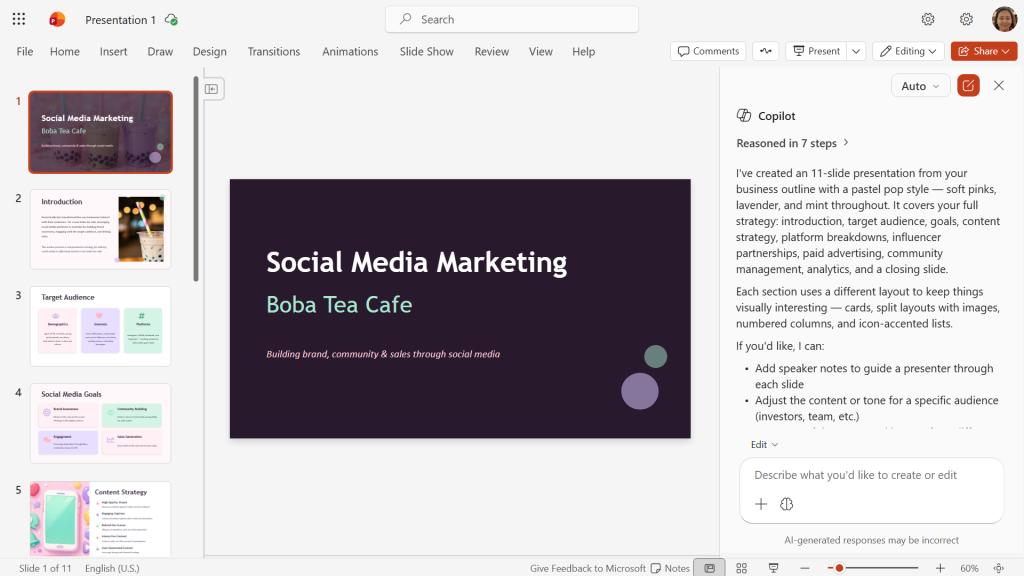Open the user profile picture

click(1004, 19)
